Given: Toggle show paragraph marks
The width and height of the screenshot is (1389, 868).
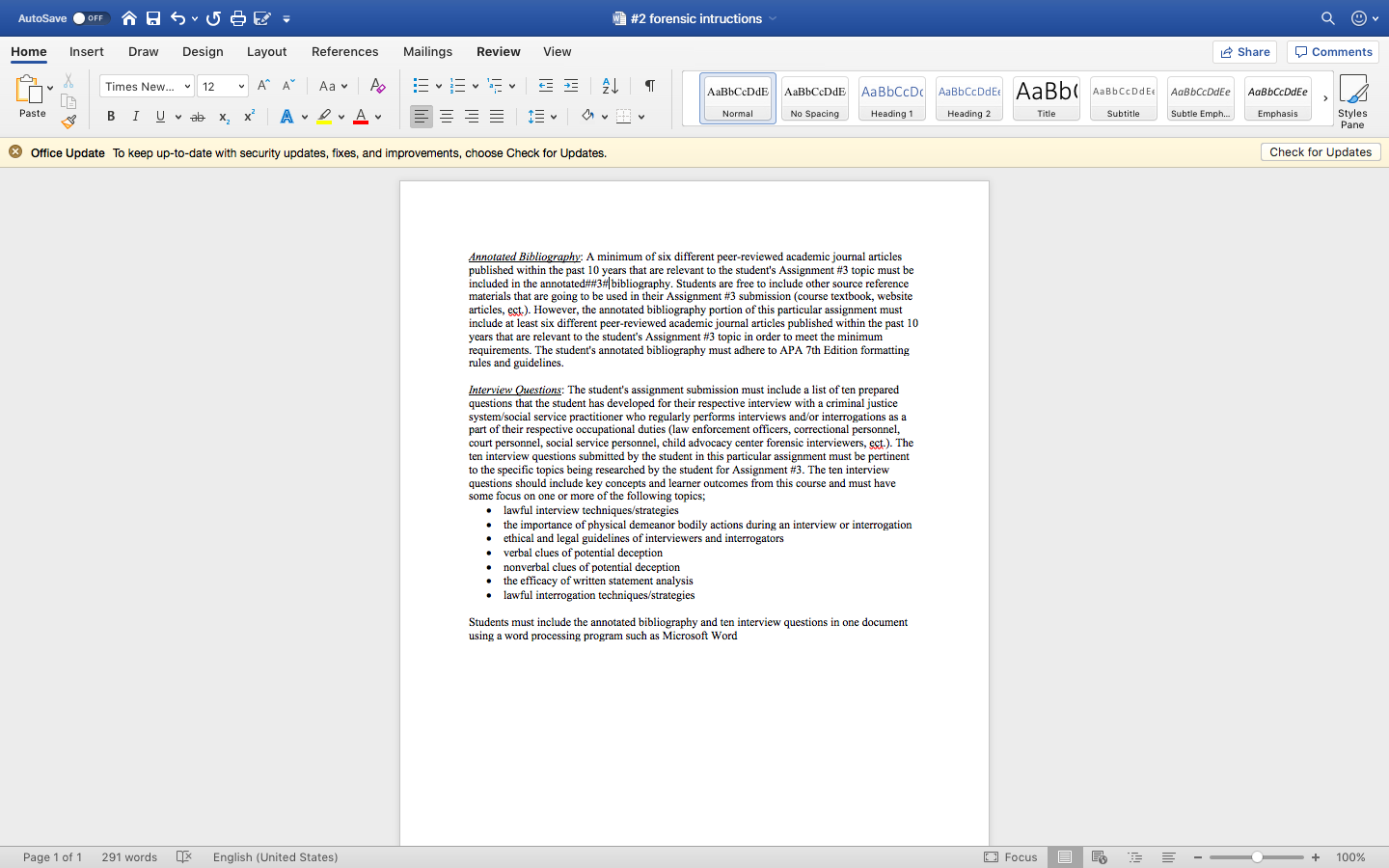Looking at the screenshot, I should pyautogui.click(x=650, y=86).
